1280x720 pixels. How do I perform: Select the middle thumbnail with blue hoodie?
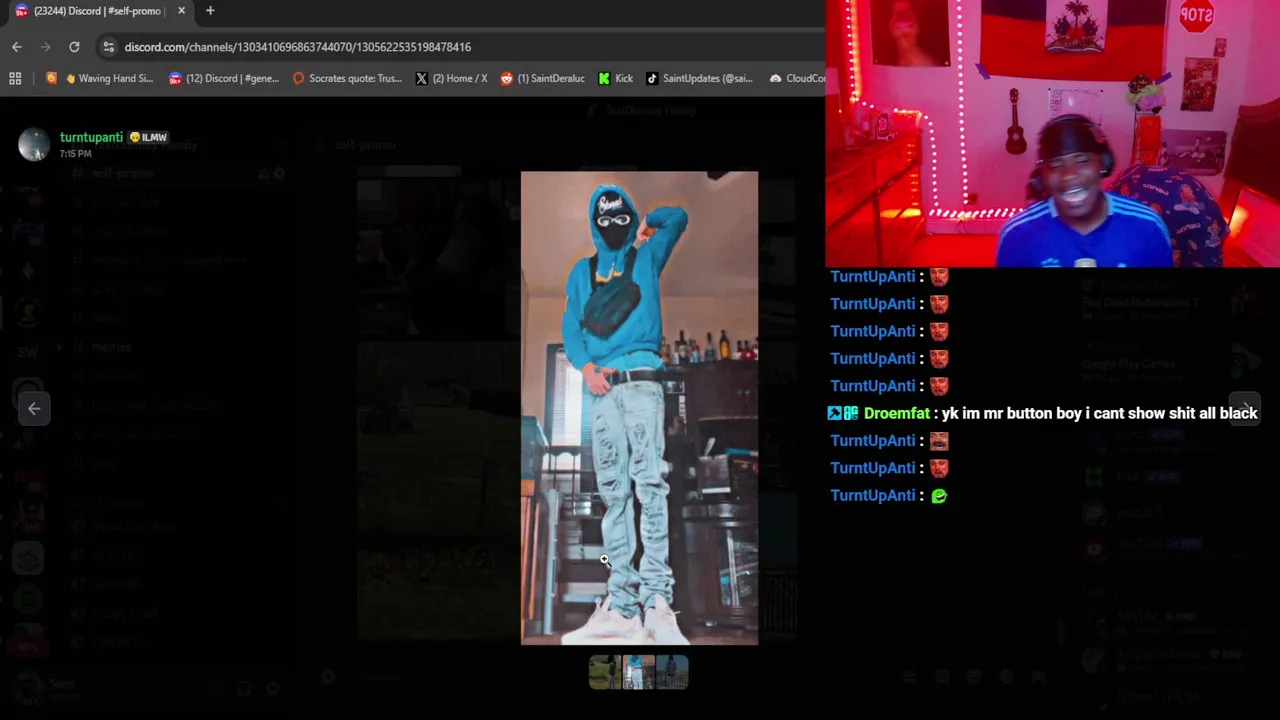(x=638, y=672)
